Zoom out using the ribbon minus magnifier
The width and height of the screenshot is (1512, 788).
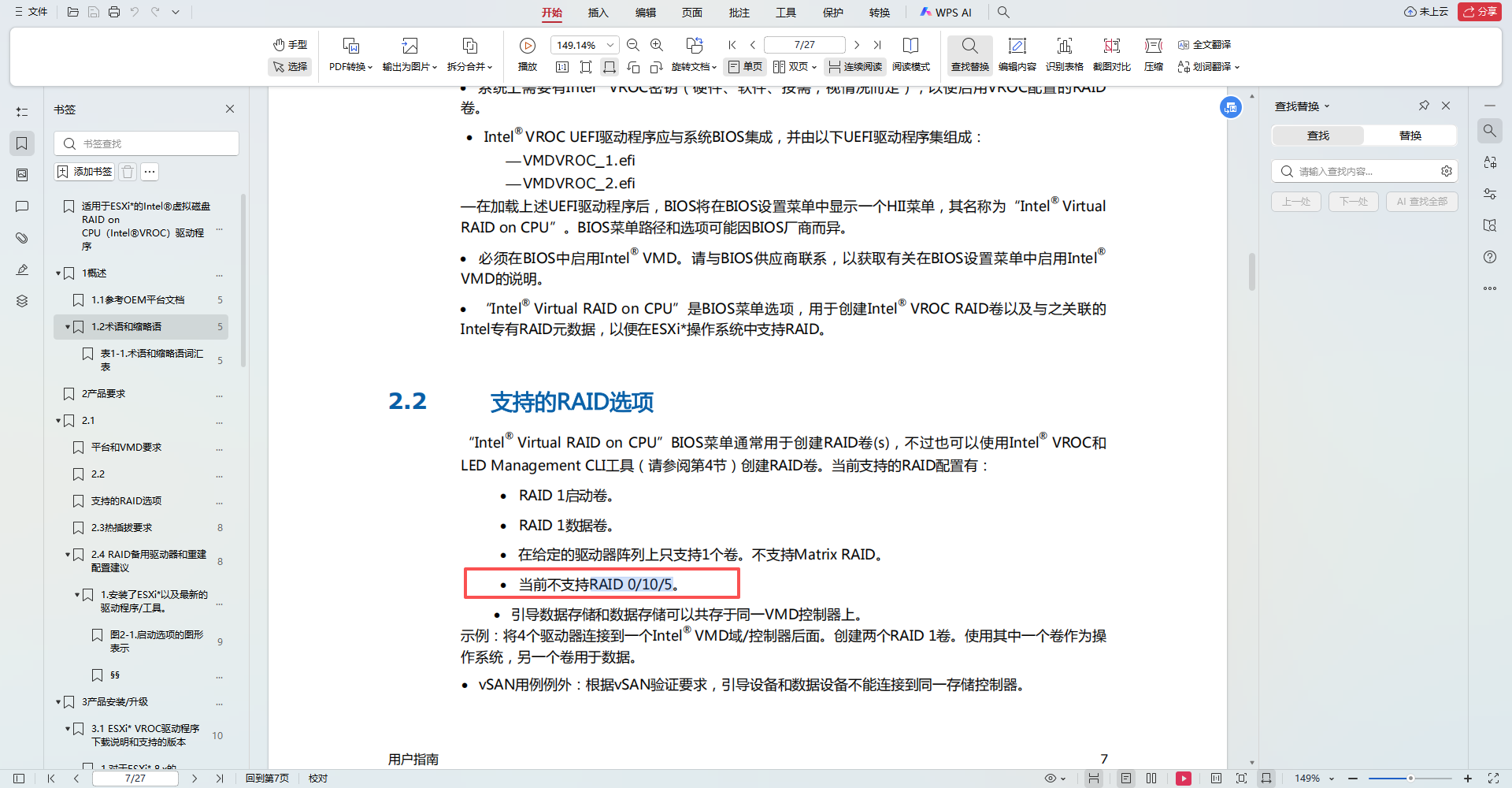[633, 45]
